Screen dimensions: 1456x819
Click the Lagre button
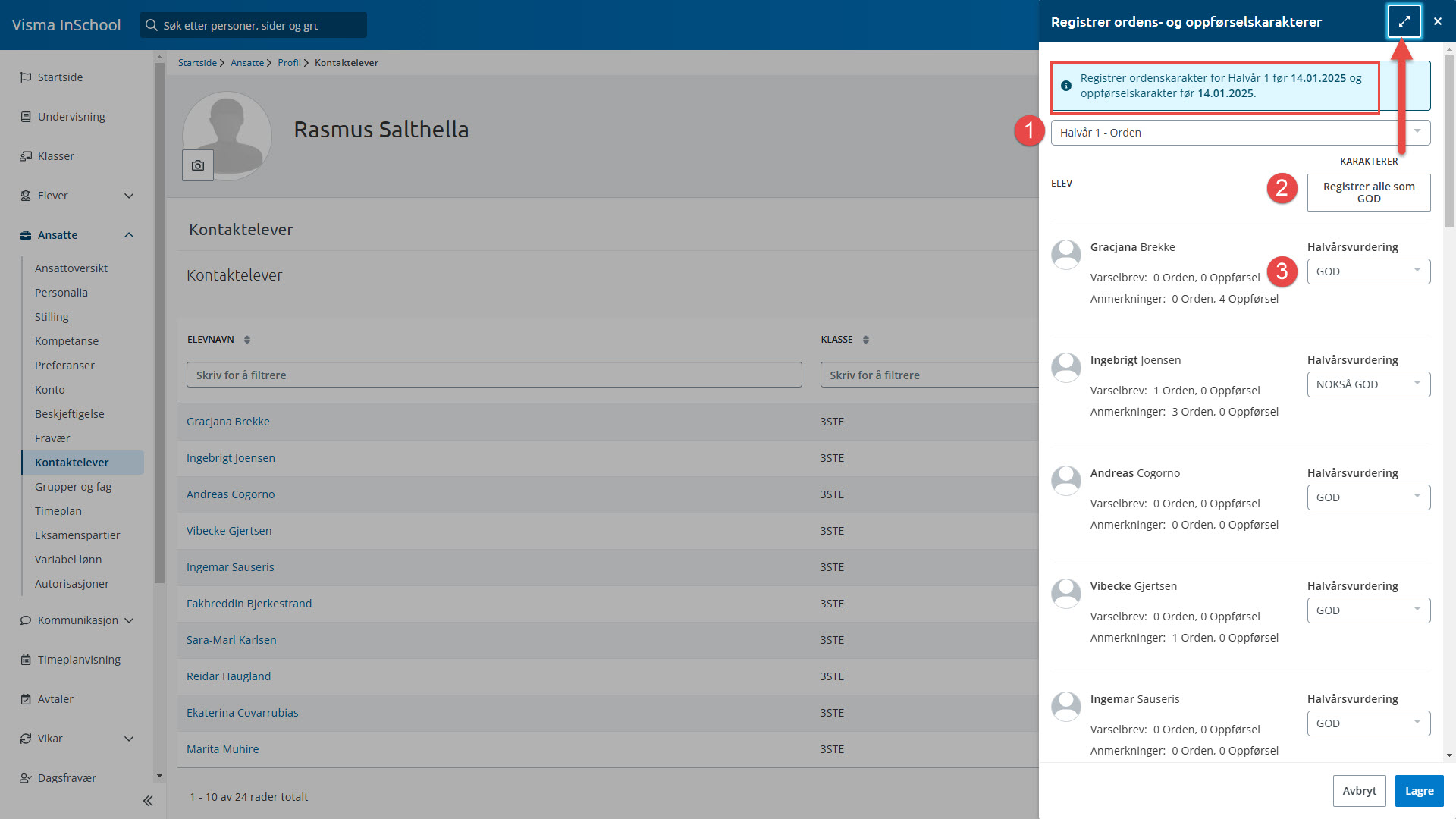coord(1419,791)
